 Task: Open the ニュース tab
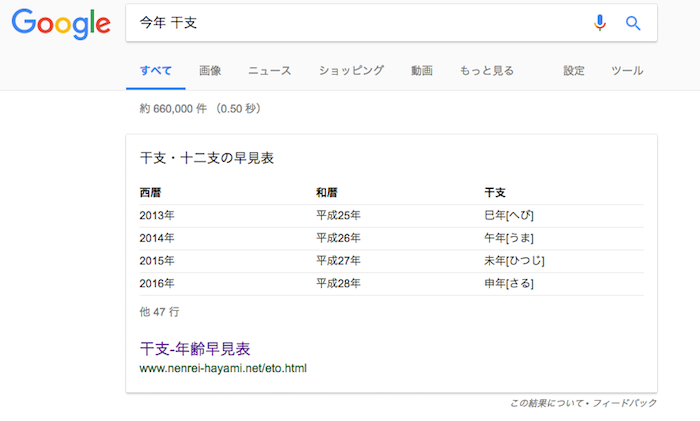point(269,71)
